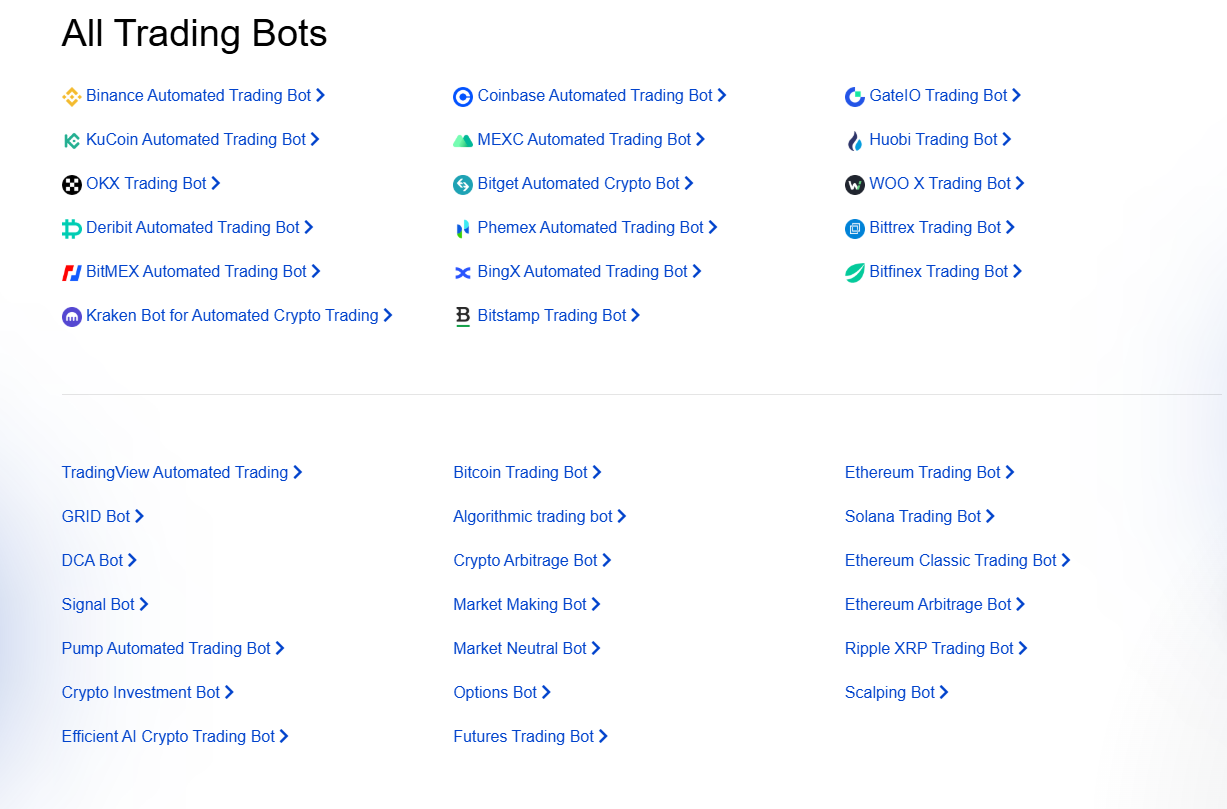Open Futures Trading Bot link
This screenshot has height=809, width=1227.
[x=530, y=737]
